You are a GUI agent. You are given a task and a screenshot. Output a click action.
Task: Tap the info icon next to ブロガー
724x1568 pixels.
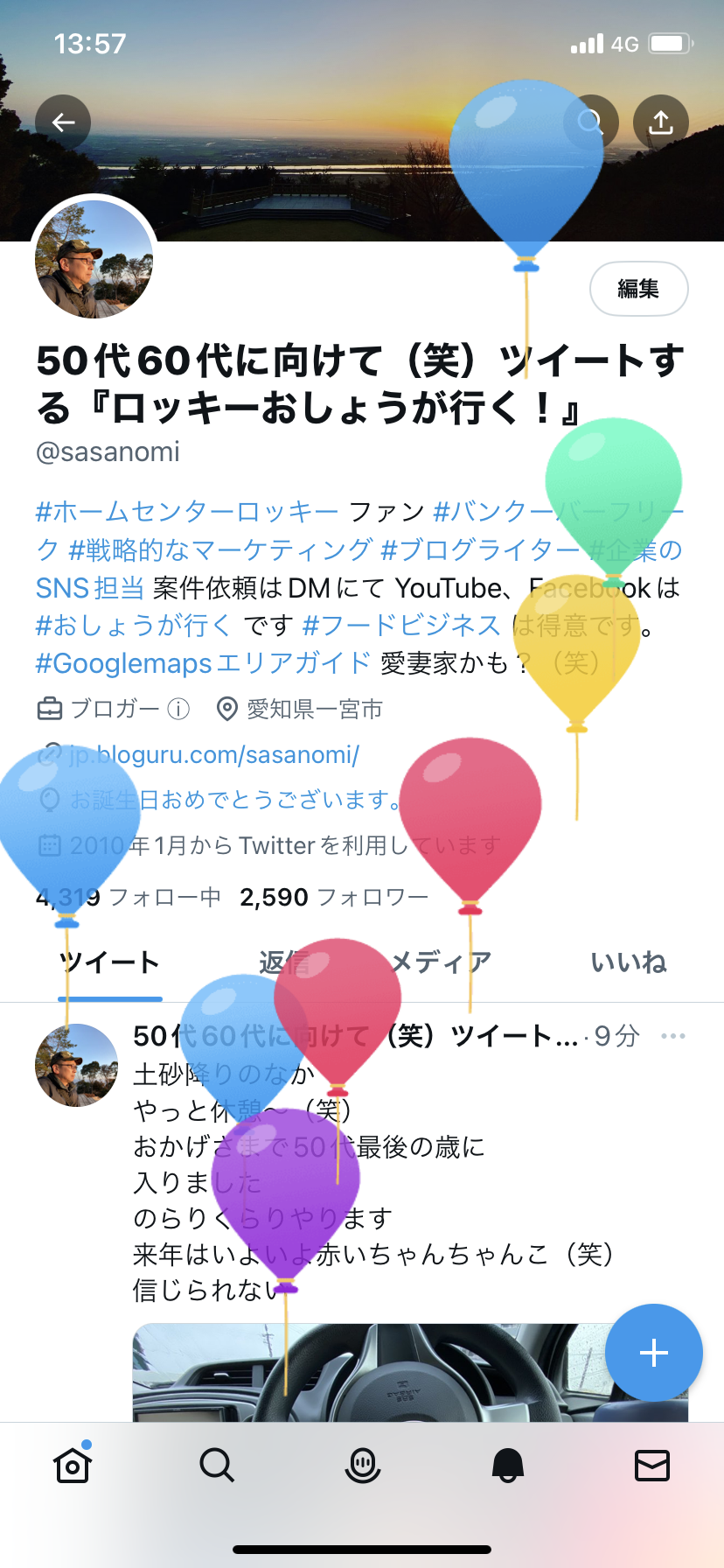178,709
